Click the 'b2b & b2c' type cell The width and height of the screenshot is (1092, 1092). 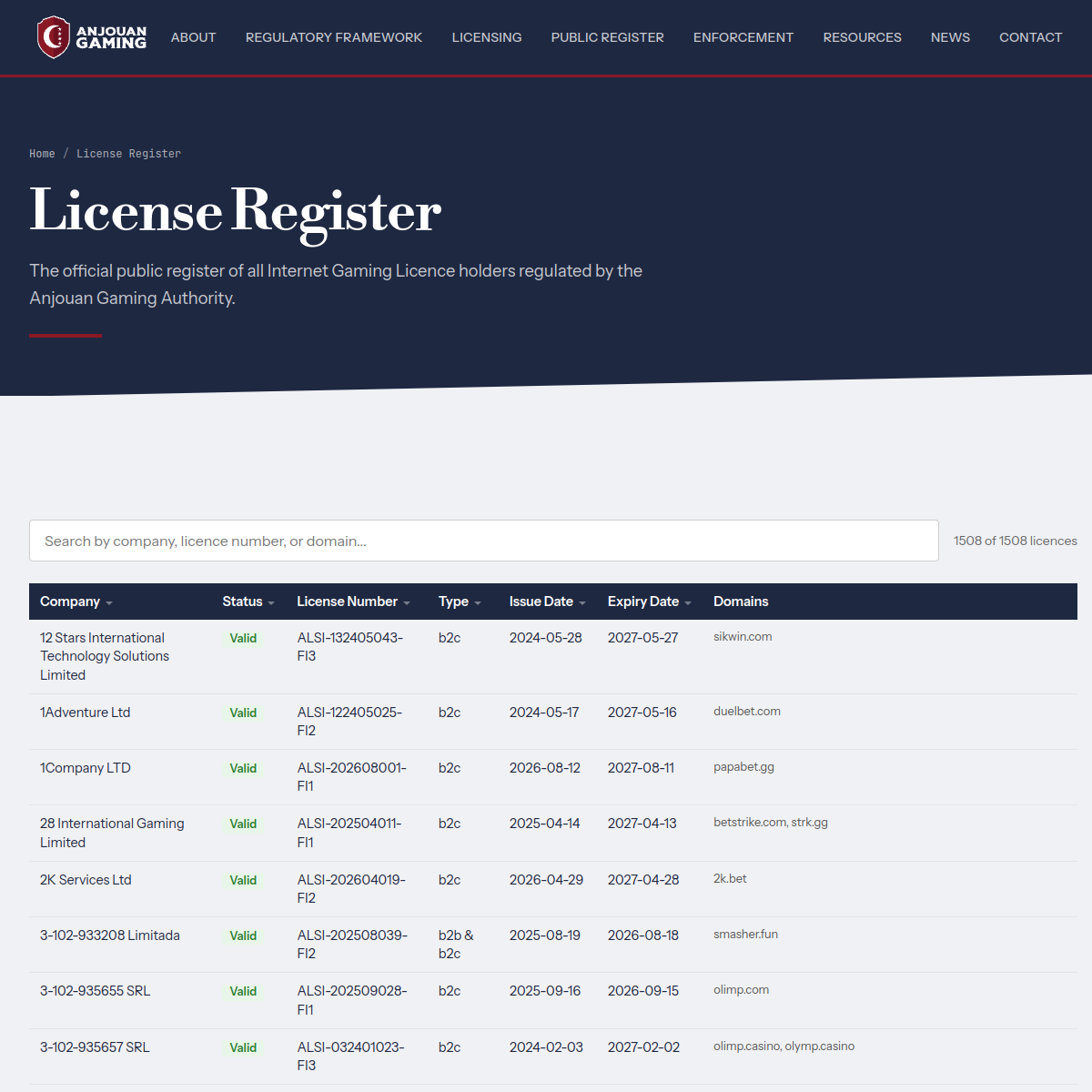pyautogui.click(x=456, y=945)
